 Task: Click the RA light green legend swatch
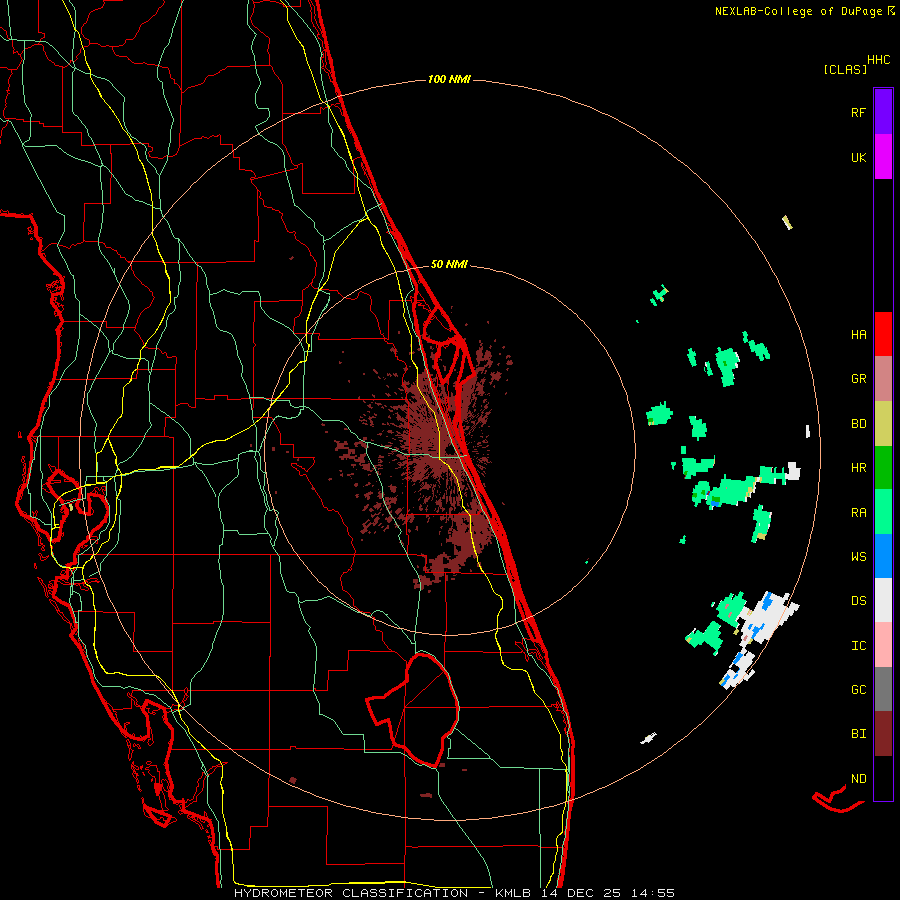(883, 512)
